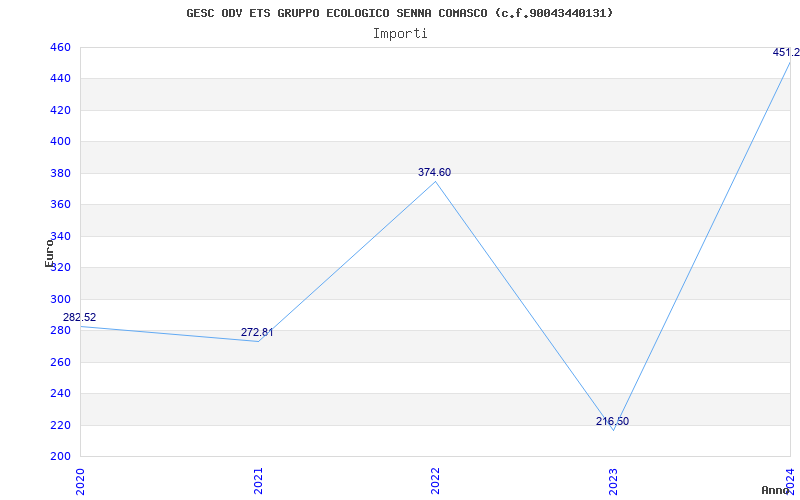Click the y-axis value 240

60,393
